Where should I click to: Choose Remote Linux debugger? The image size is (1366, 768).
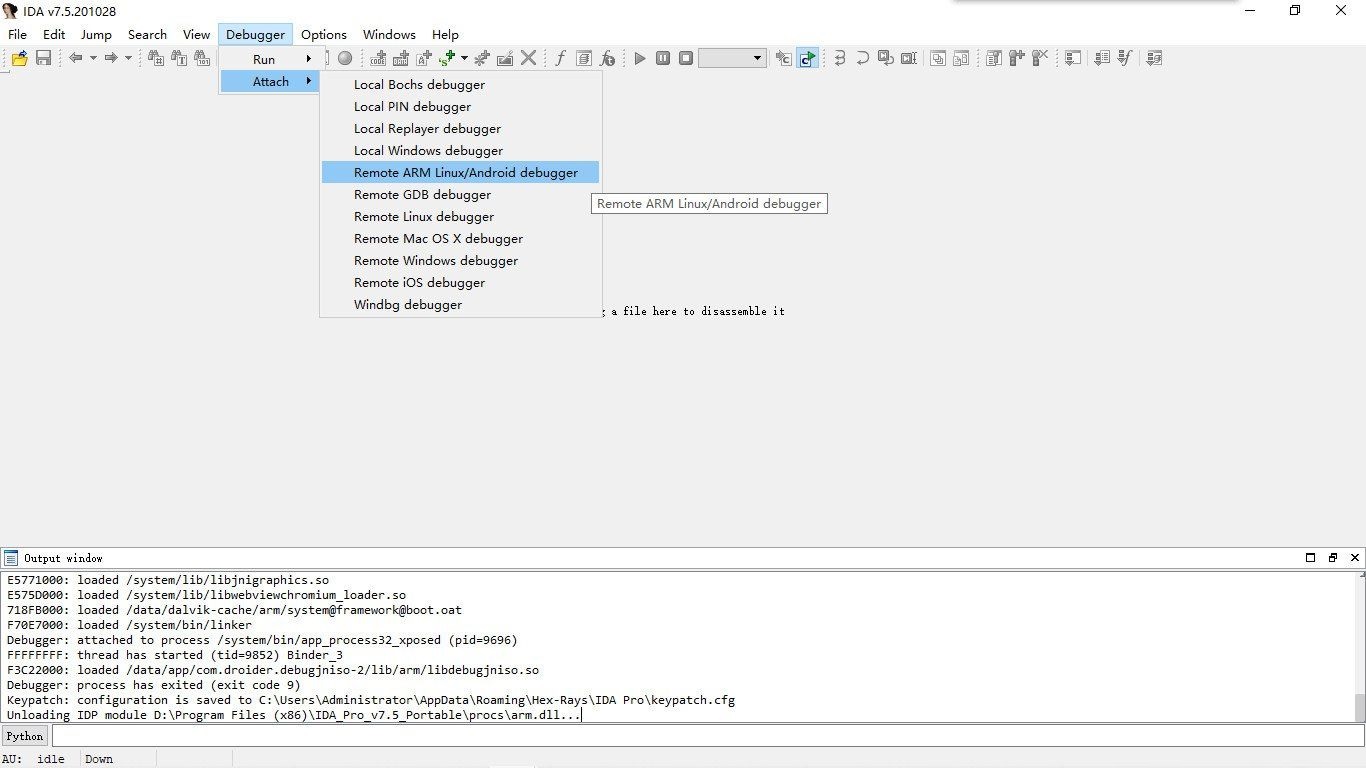tap(460, 216)
